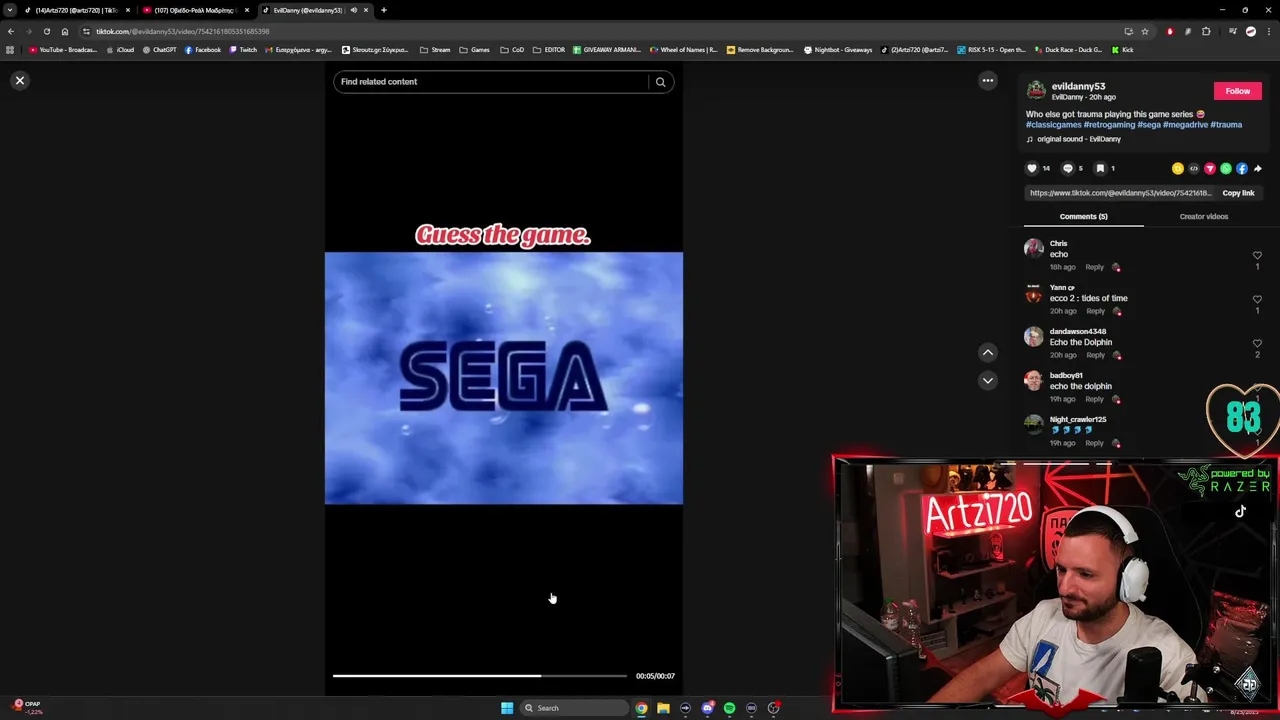Open the Windows Start menu
Viewport: 1280px width, 720px height.
507,708
